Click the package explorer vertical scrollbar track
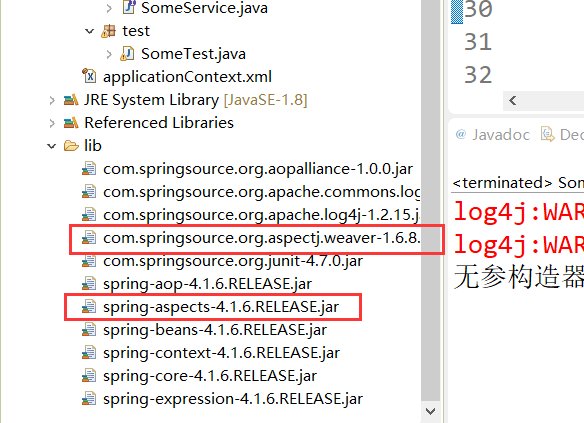The width and height of the screenshot is (584, 423). click(x=431, y=201)
